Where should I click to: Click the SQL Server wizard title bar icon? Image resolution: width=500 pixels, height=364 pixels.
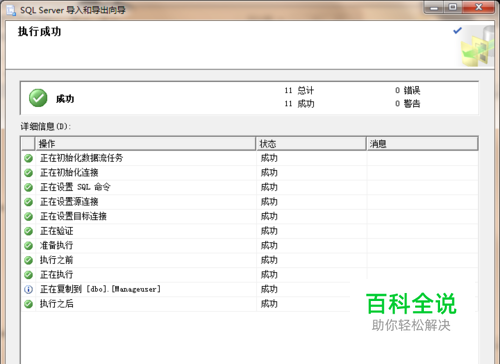pyautogui.click(x=11, y=11)
